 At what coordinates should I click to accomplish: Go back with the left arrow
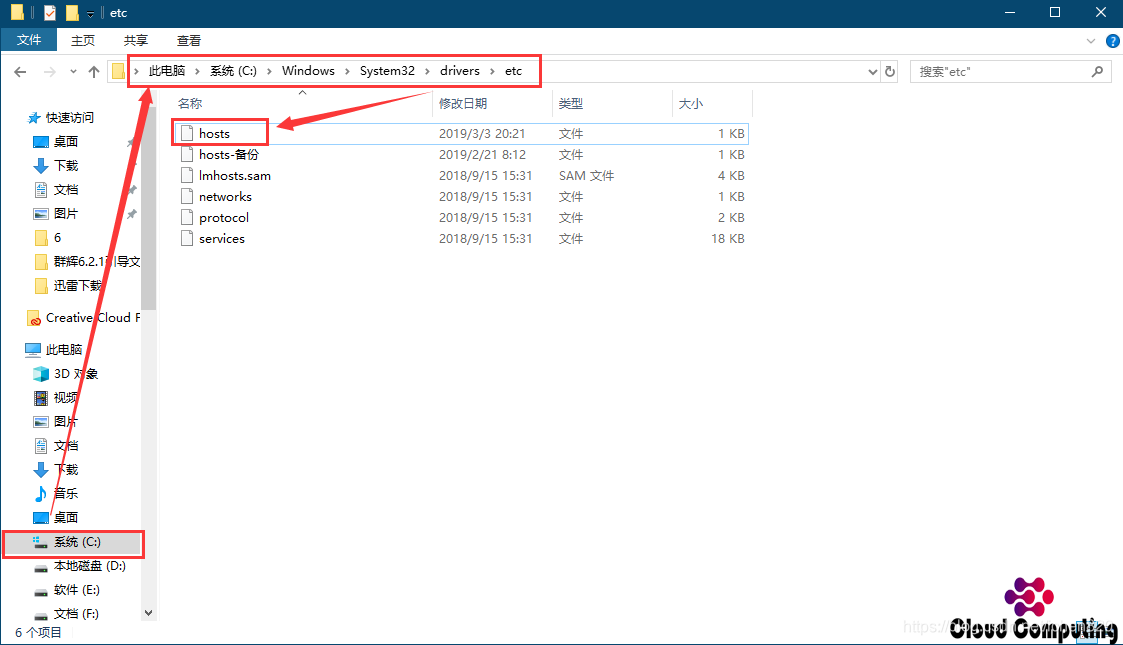click(20, 72)
